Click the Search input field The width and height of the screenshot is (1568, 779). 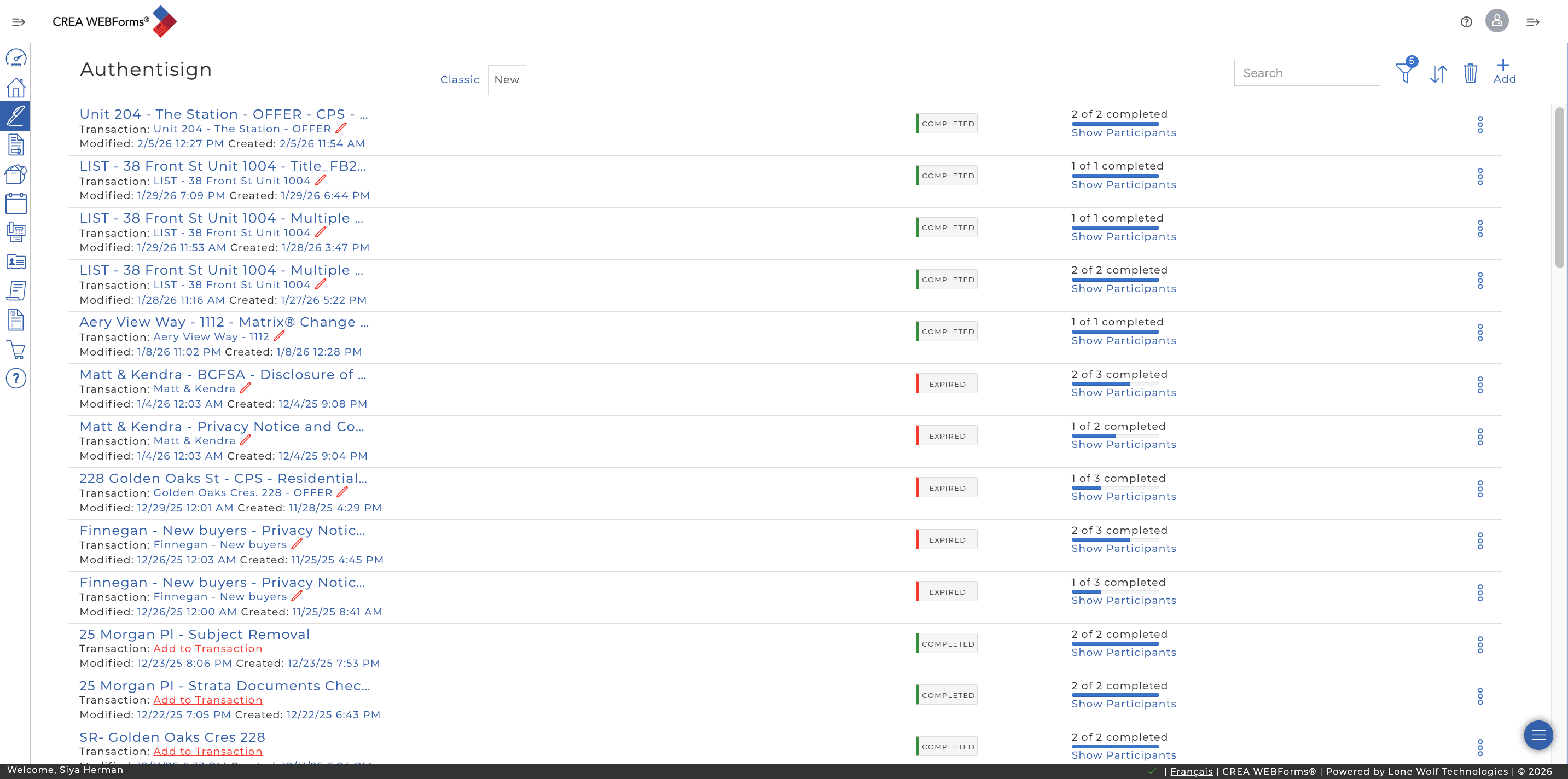pos(1307,72)
